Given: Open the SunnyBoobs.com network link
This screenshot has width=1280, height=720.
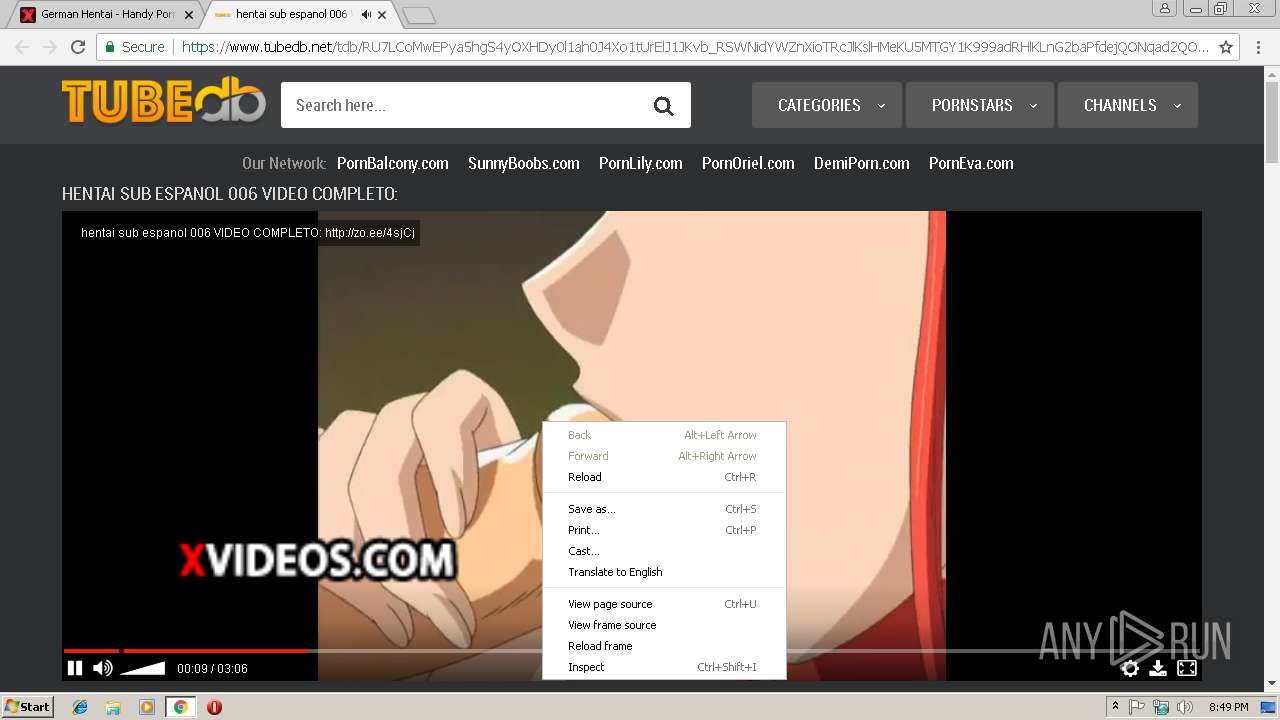Looking at the screenshot, I should pyautogui.click(x=523, y=163).
